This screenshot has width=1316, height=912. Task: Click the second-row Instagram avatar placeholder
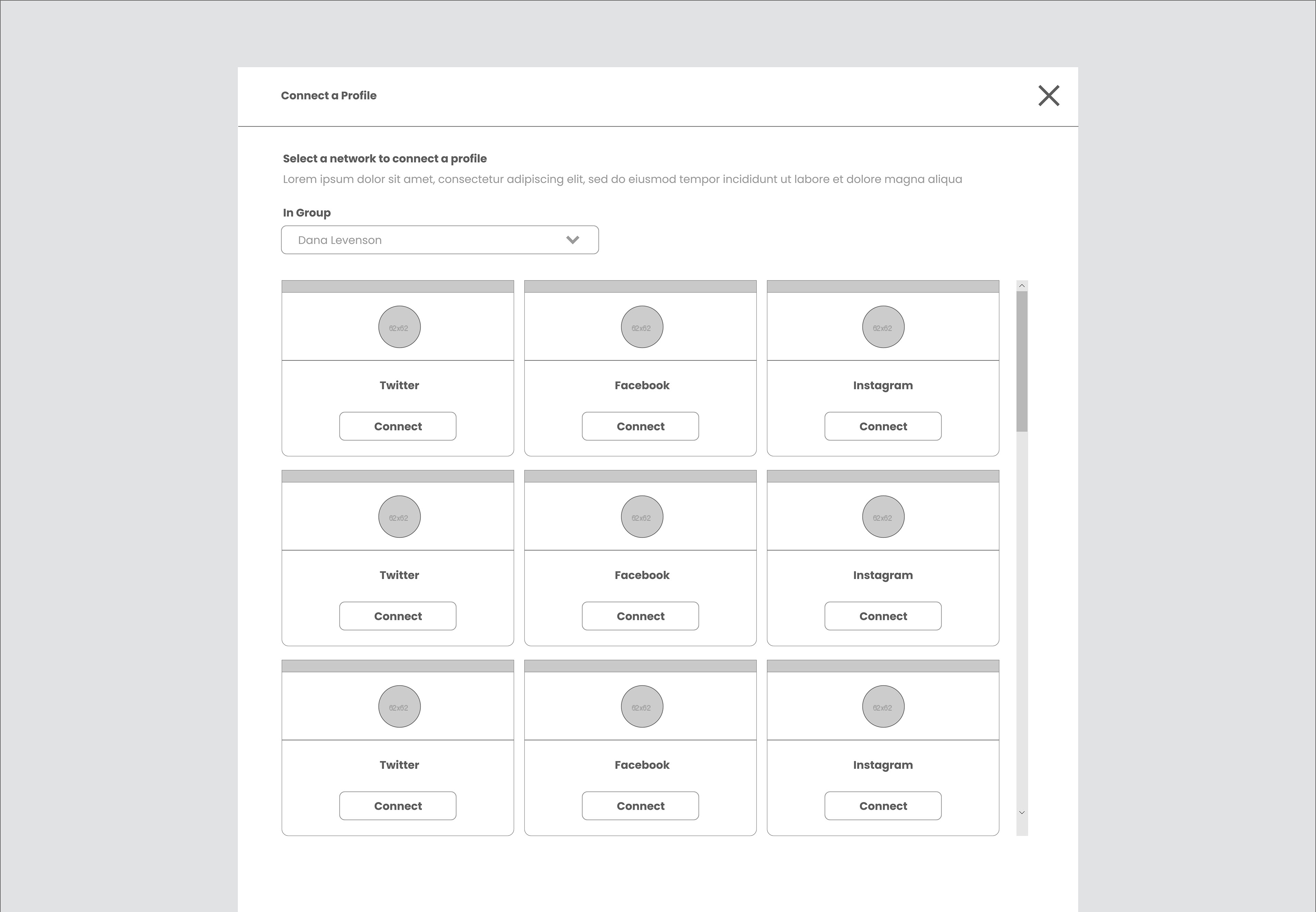[883, 517]
